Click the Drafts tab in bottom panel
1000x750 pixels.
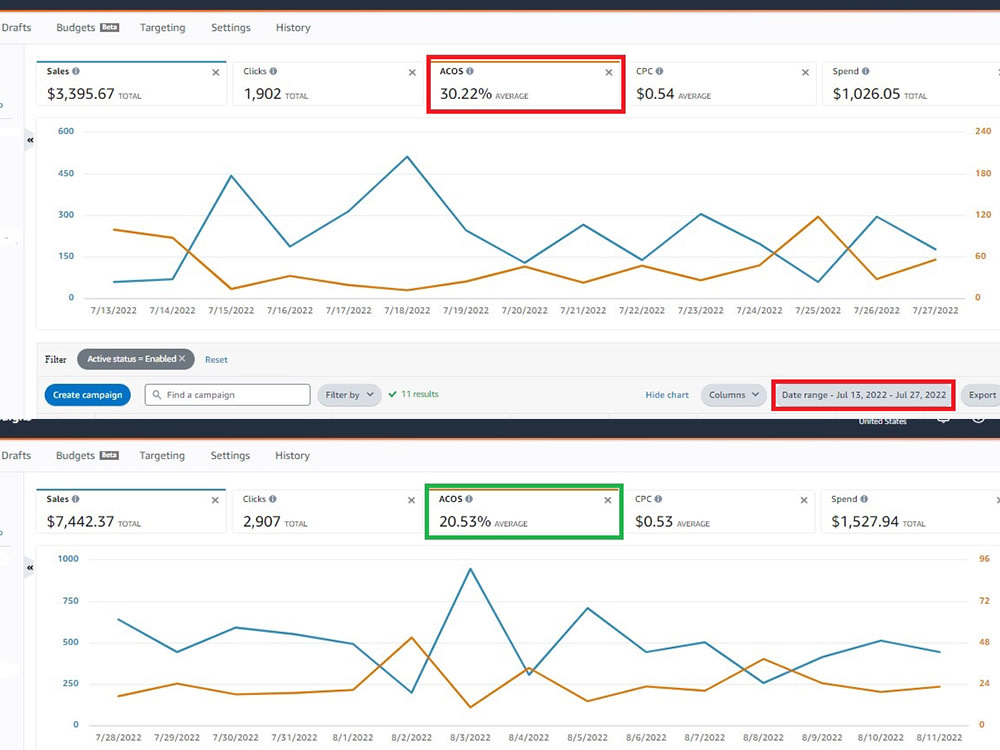(15, 455)
